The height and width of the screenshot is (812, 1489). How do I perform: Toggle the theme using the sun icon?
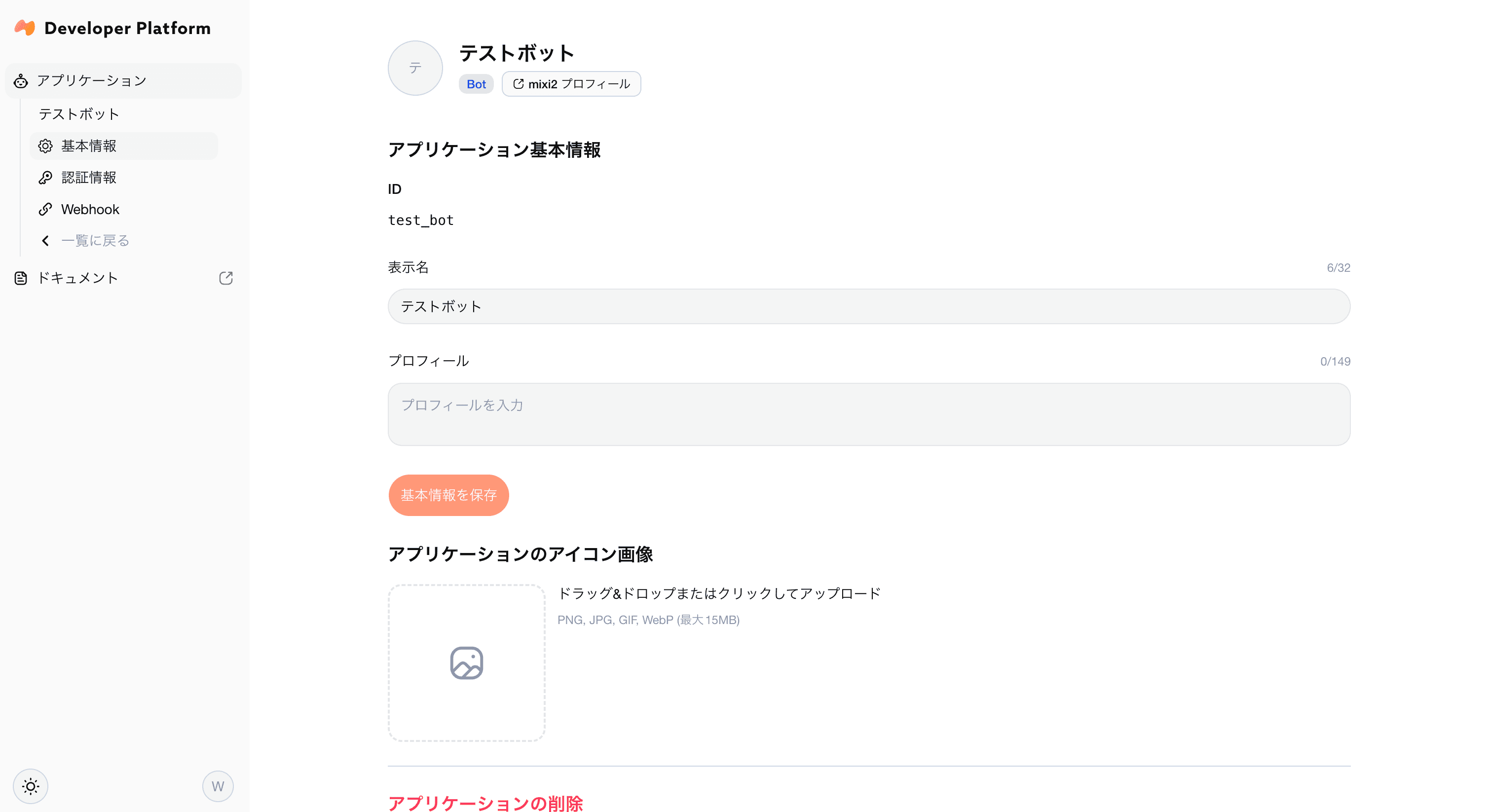click(31, 786)
